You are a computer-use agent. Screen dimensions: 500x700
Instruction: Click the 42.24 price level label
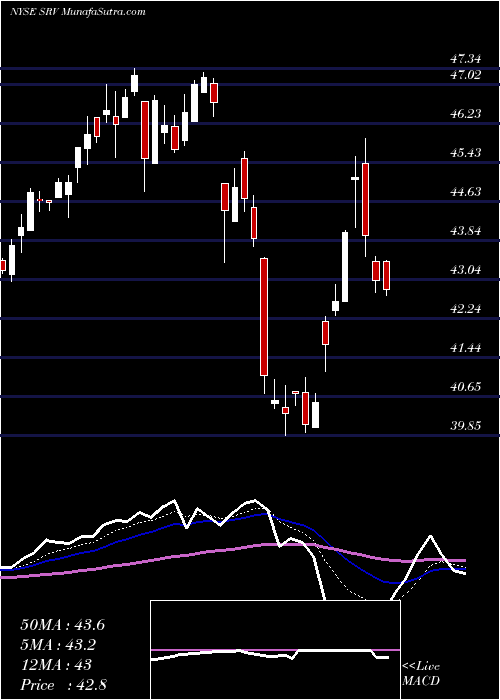(x=465, y=309)
